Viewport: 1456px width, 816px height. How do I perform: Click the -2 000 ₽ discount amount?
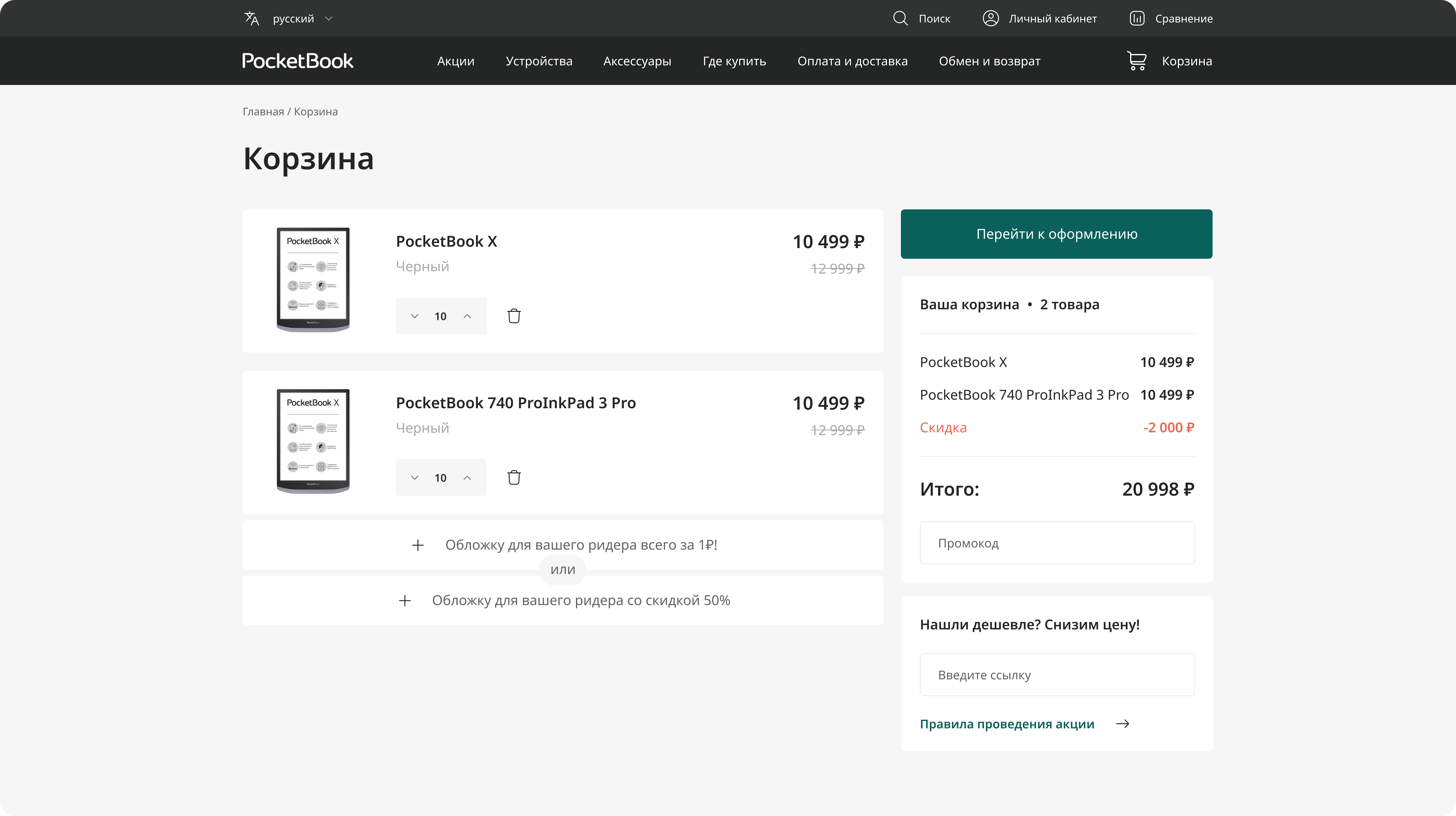1169,428
